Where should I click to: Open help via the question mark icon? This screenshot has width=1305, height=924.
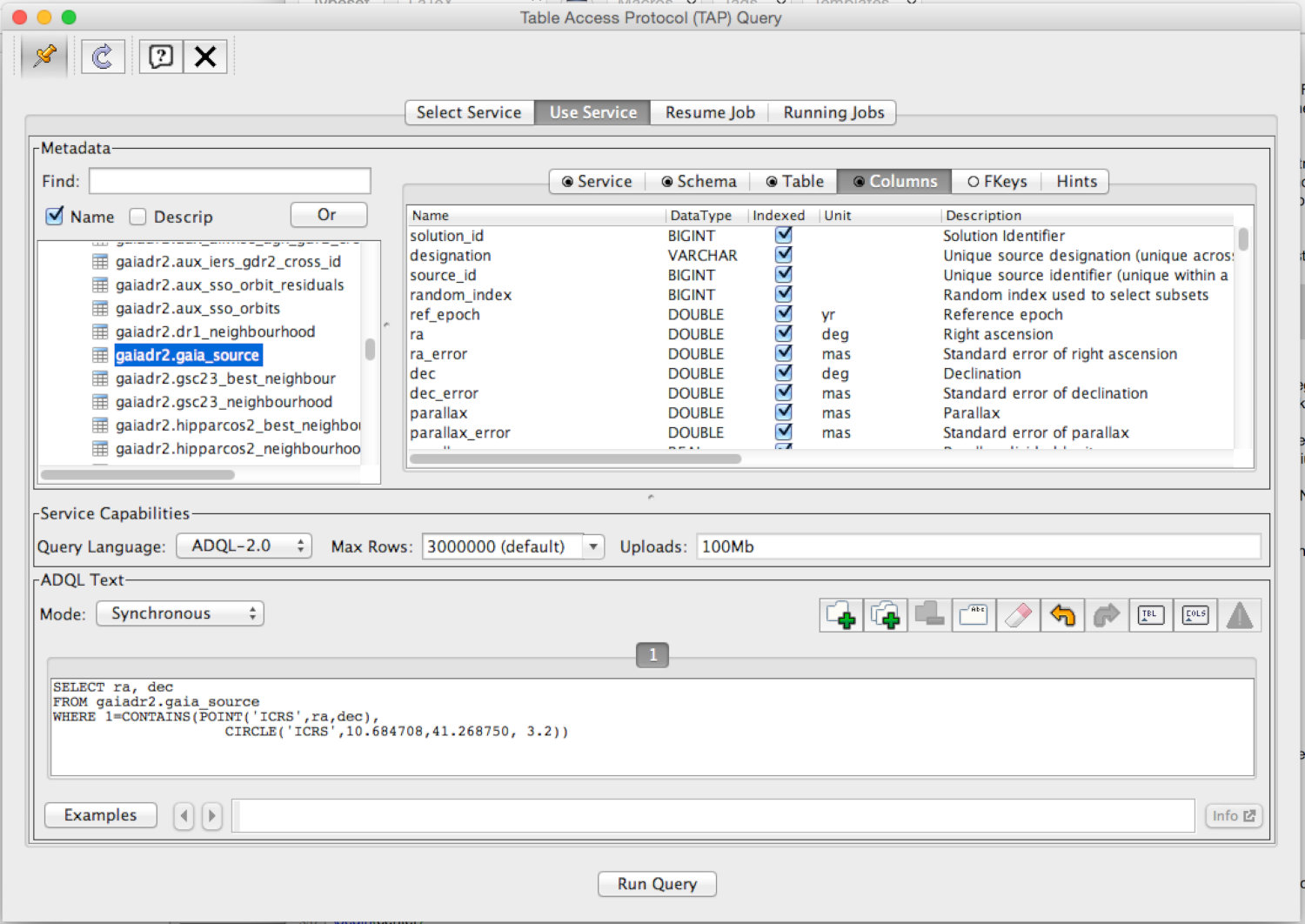pos(161,57)
